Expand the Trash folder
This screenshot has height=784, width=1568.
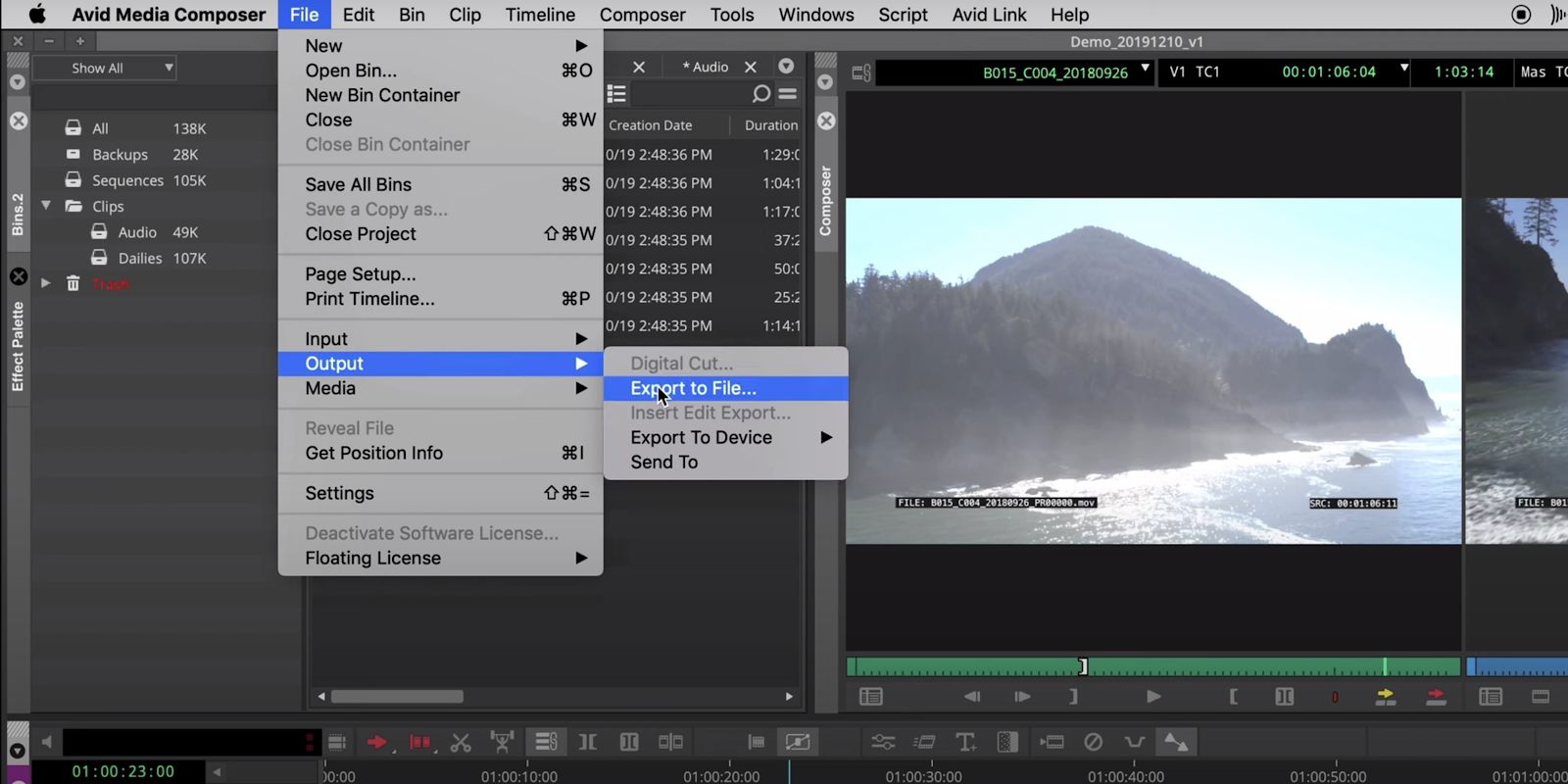pyautogui.click(x=46, y=283)
